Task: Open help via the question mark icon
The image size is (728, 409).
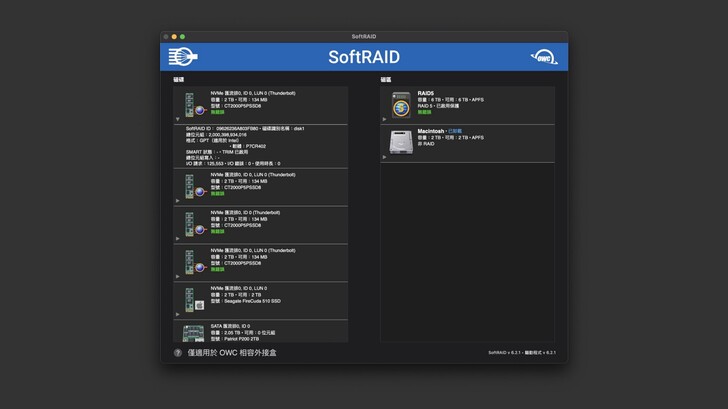Action: coord(178,353)
